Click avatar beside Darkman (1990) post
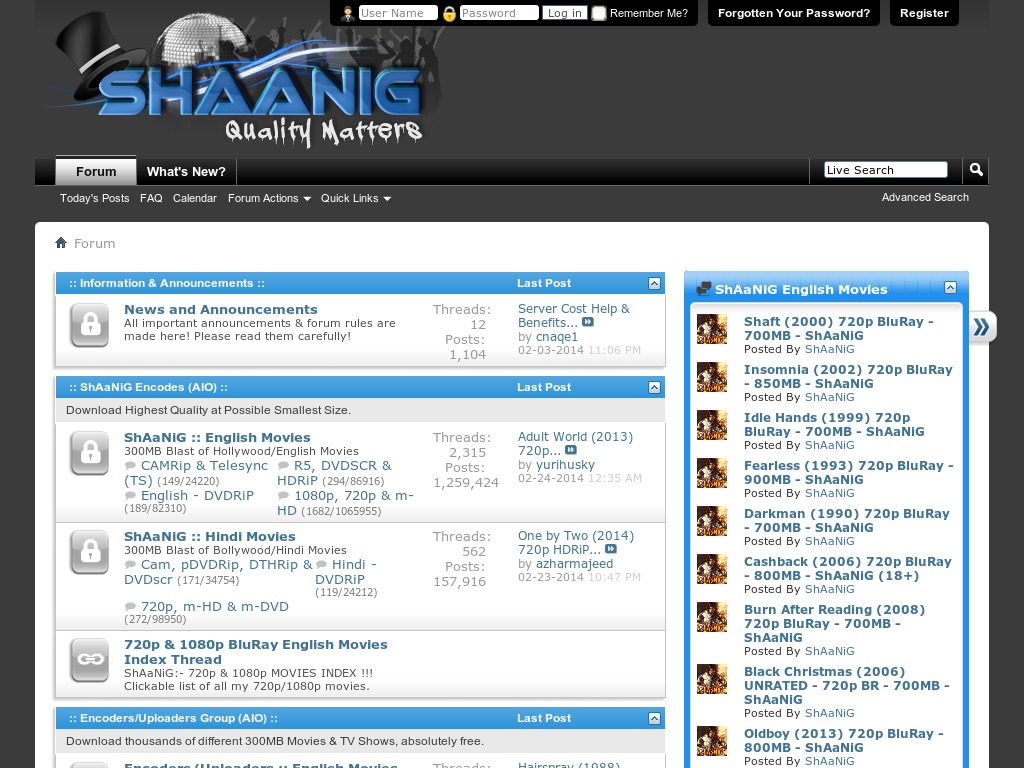 (x=712, y=521)
